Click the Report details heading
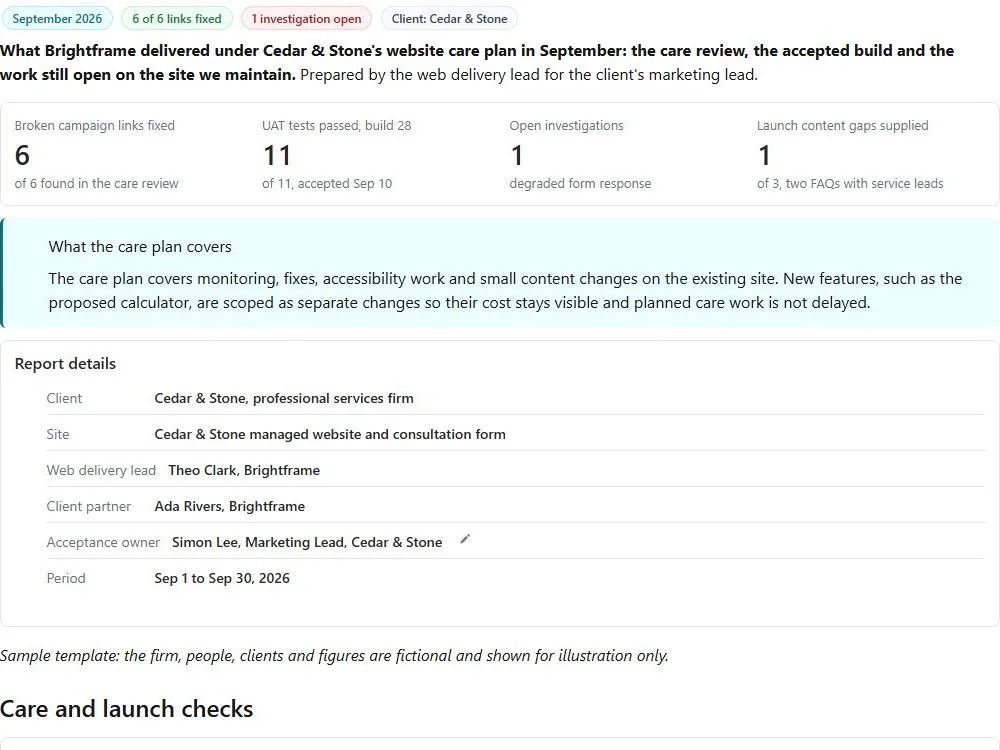Image resolution: width=1000 pixels, height=750 pixels. (x=65, y=364)
